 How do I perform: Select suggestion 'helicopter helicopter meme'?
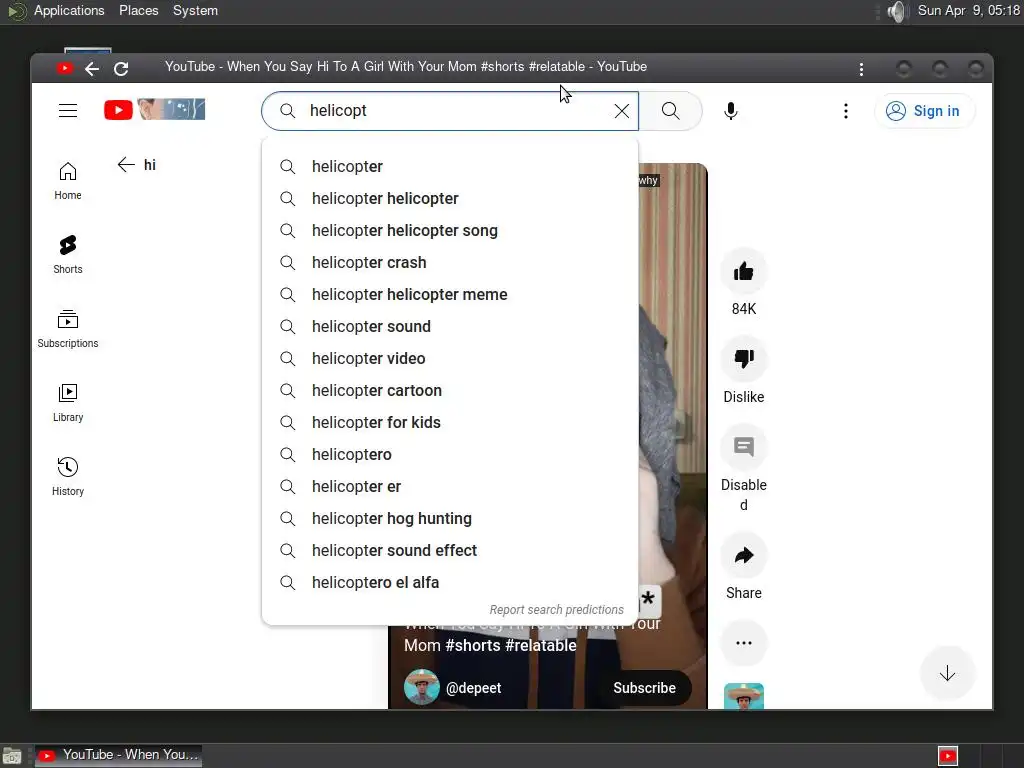click(x=450, y=295)
